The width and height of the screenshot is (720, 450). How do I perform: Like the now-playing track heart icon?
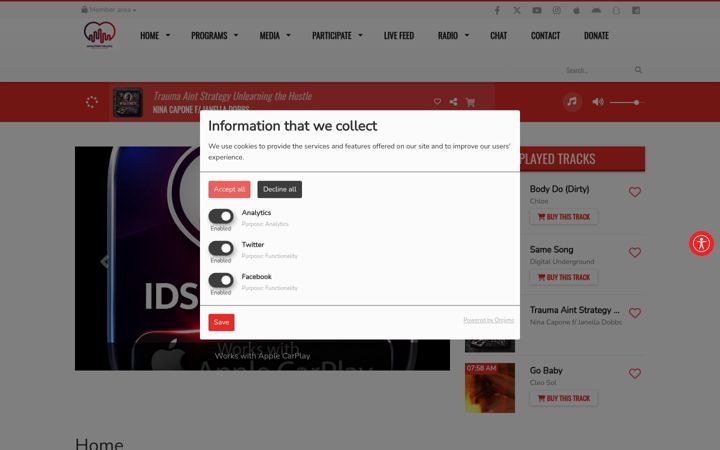(x=437, y=101)
